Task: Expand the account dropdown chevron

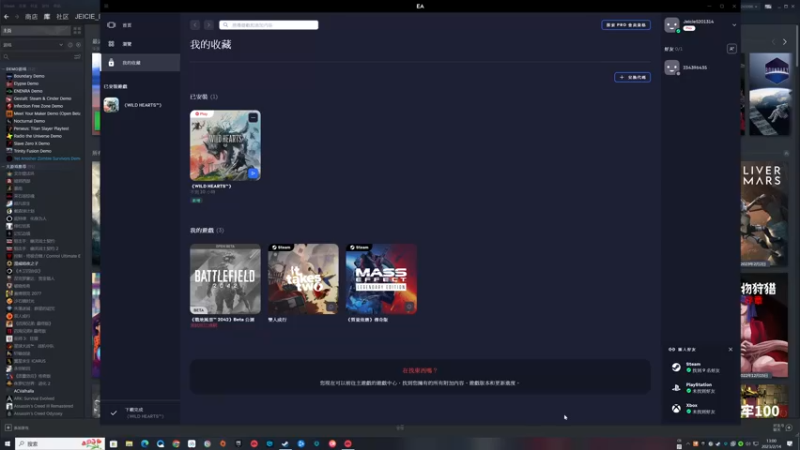Action: point(734,25)
